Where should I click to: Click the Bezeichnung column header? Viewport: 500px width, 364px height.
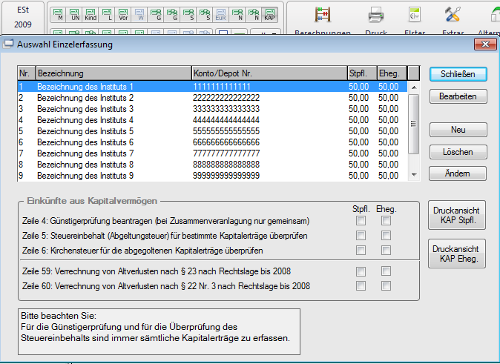113,73
